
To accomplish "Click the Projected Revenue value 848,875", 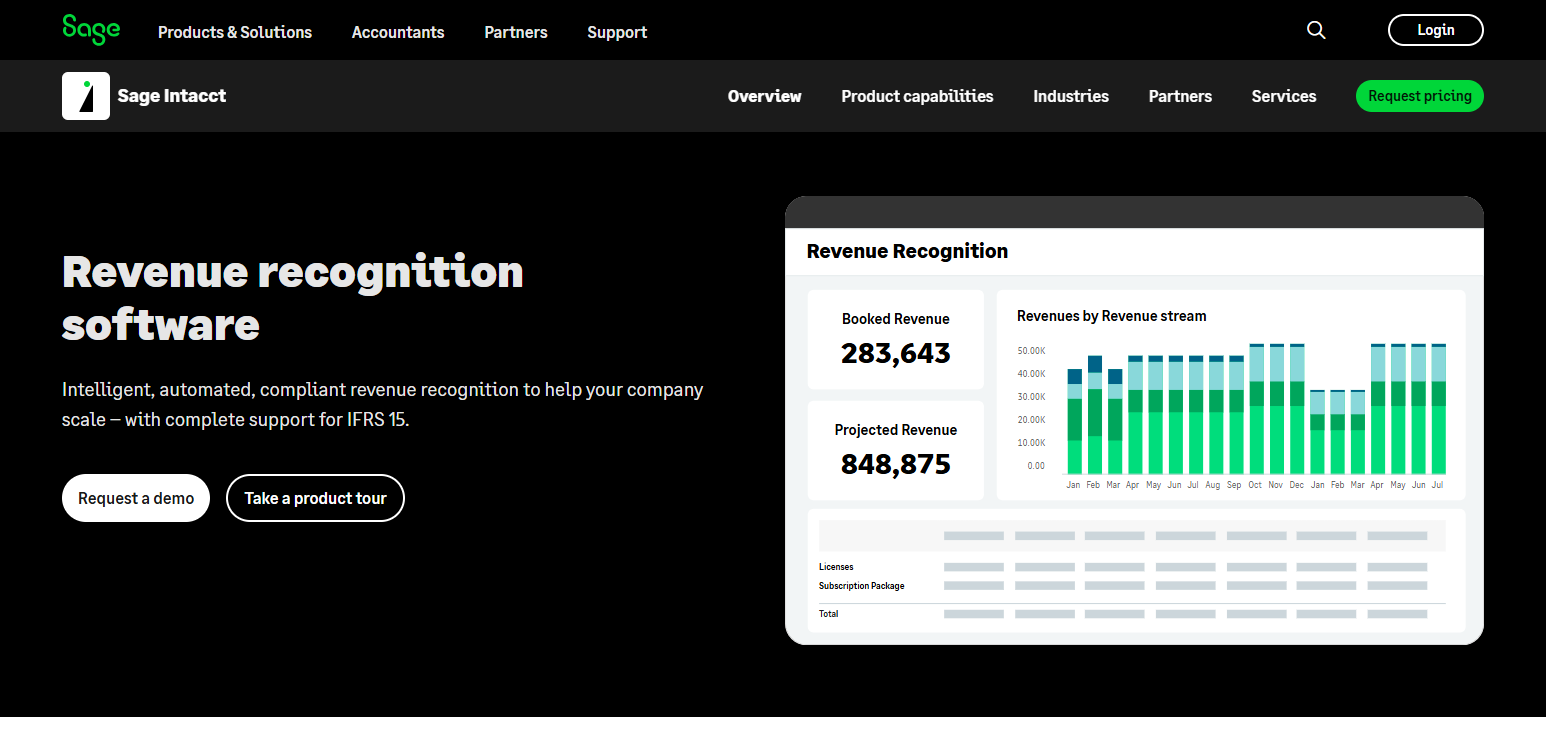I will [x=896, y=464].
